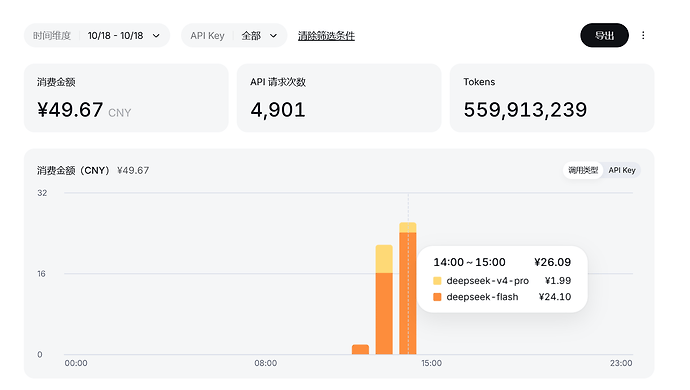Click the 32 y-axis label

click(42, 193)
